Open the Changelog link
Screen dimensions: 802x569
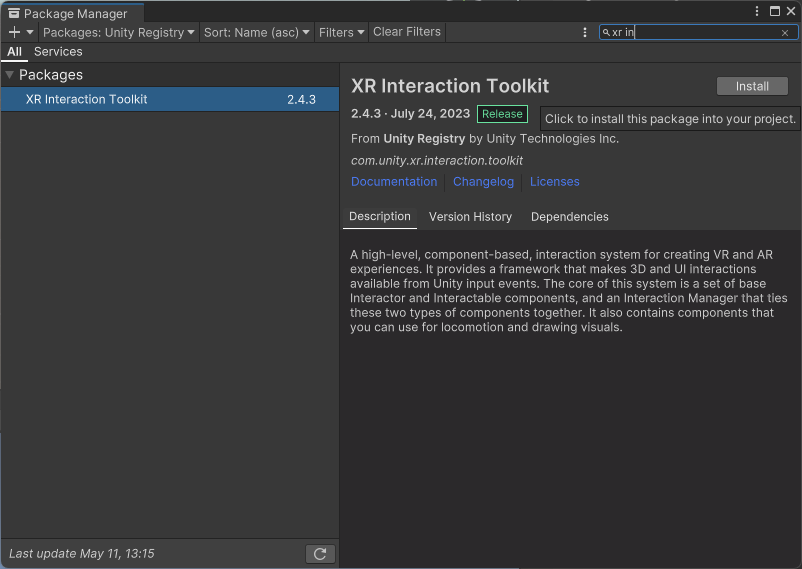click(x=483, y=182)
